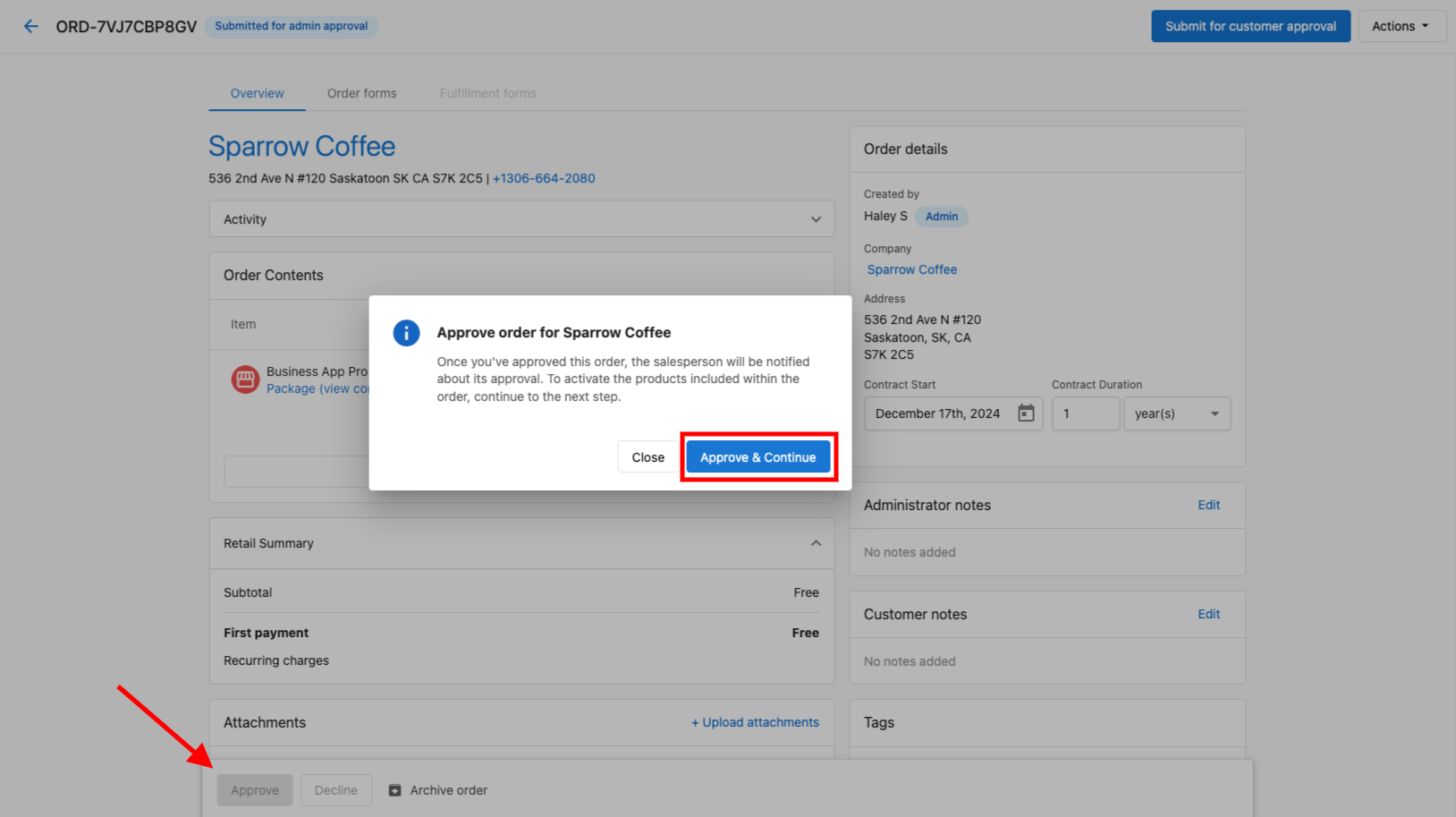Open the year(s) duration unit dropdown
The image size is (1456, 817).
[1177, 413]
